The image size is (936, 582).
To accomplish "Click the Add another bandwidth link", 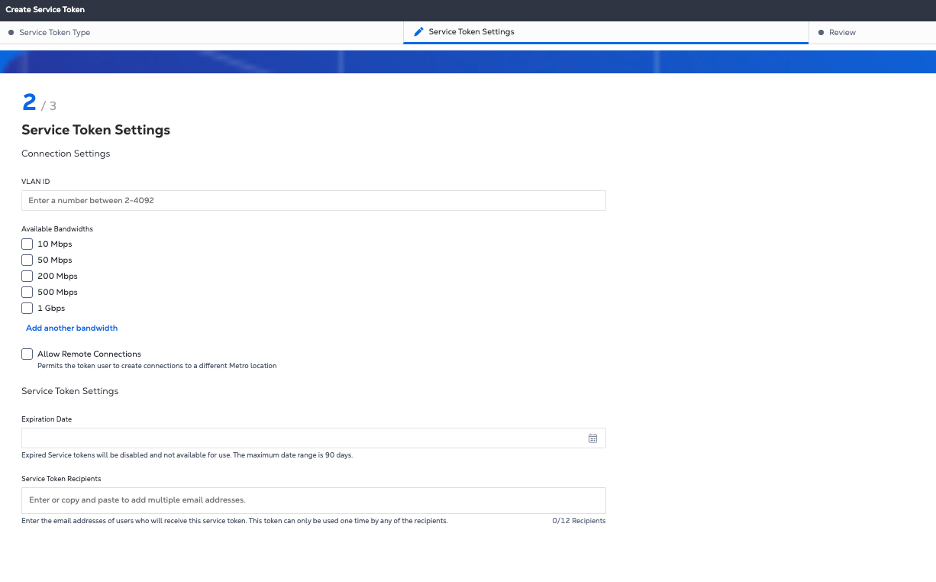I will pos(72,328).
